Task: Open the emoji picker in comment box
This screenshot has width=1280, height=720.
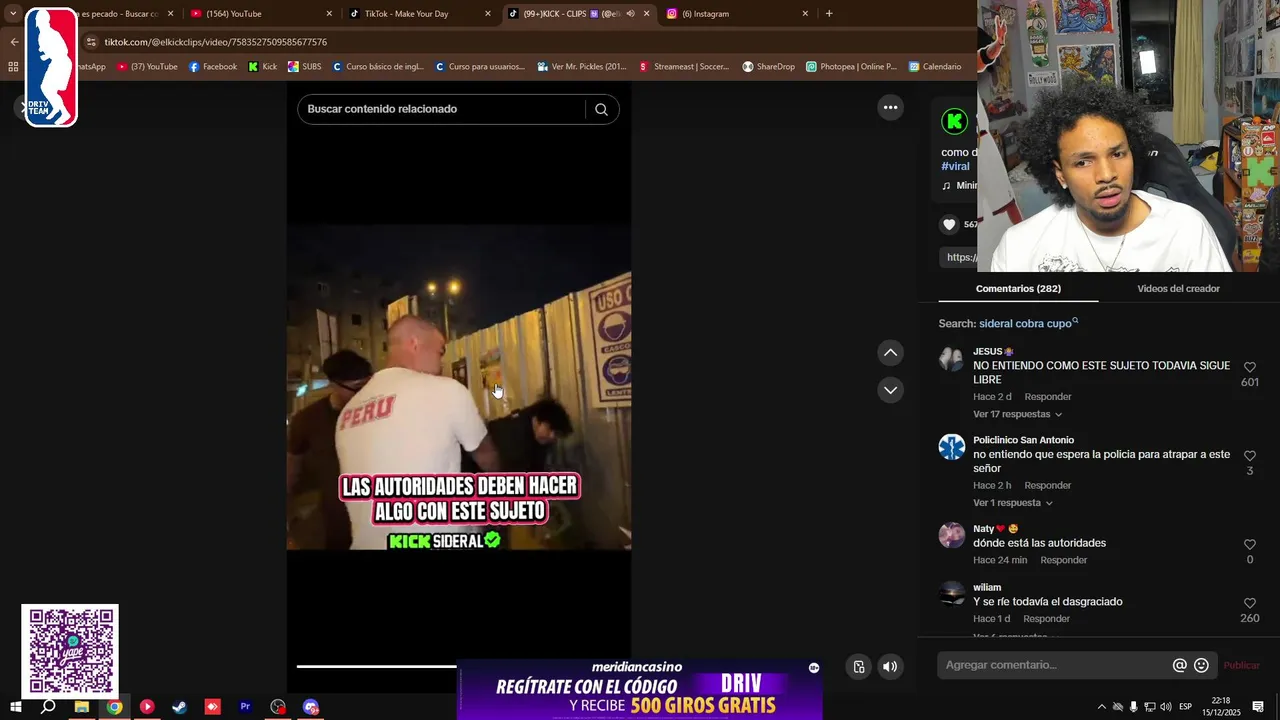Action: click(x=1201, y=665)
